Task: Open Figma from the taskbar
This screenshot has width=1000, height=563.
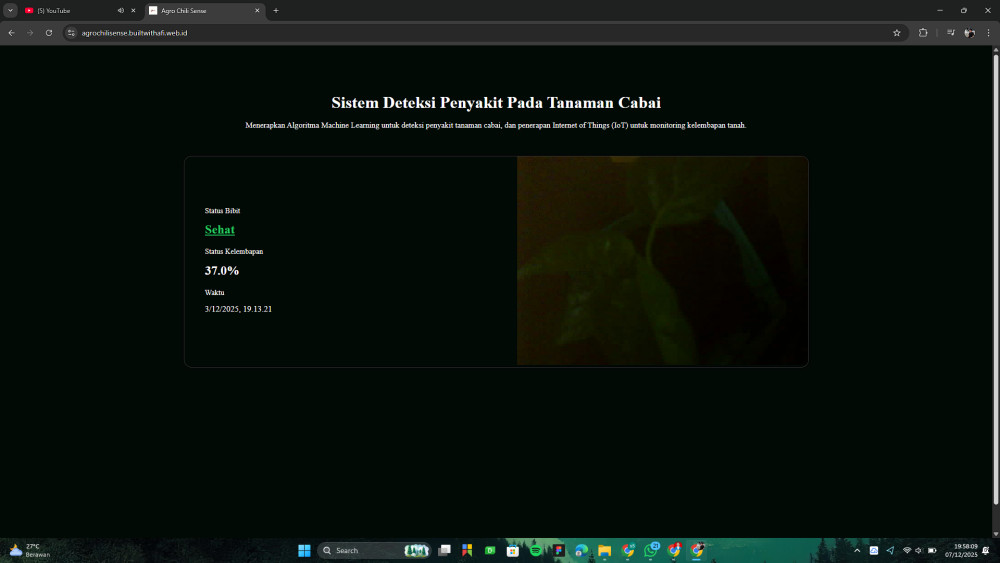Action: click(x=559, y=550)
